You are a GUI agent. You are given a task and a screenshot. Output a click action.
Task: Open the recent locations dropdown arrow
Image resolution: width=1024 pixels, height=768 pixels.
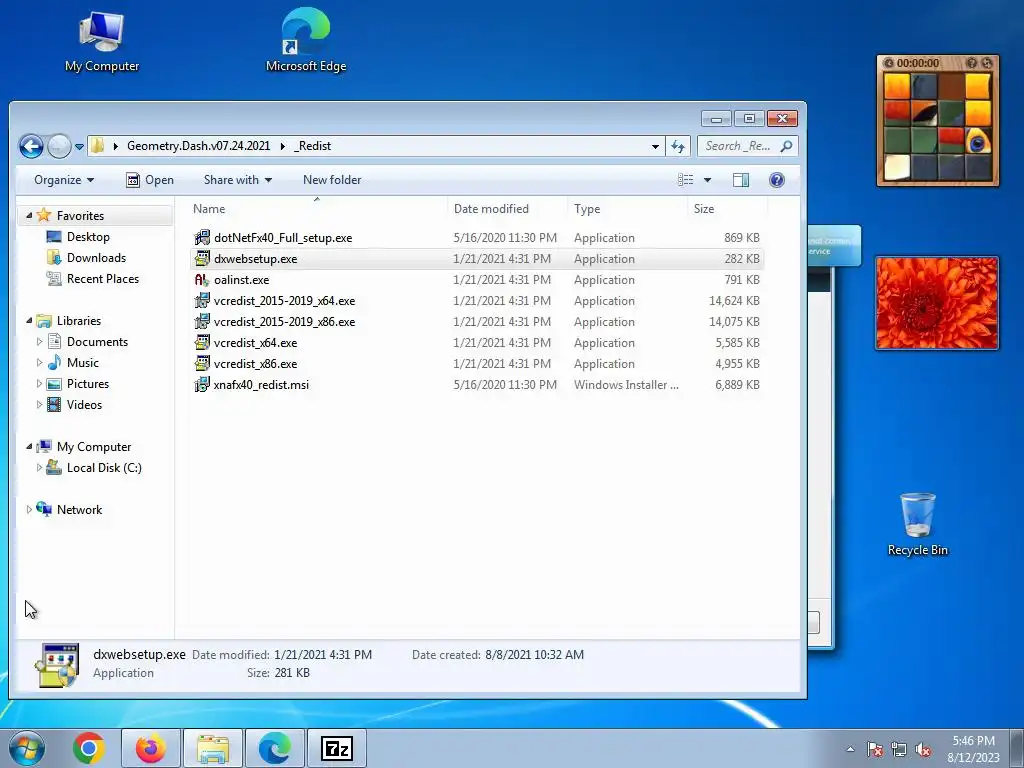79,147
